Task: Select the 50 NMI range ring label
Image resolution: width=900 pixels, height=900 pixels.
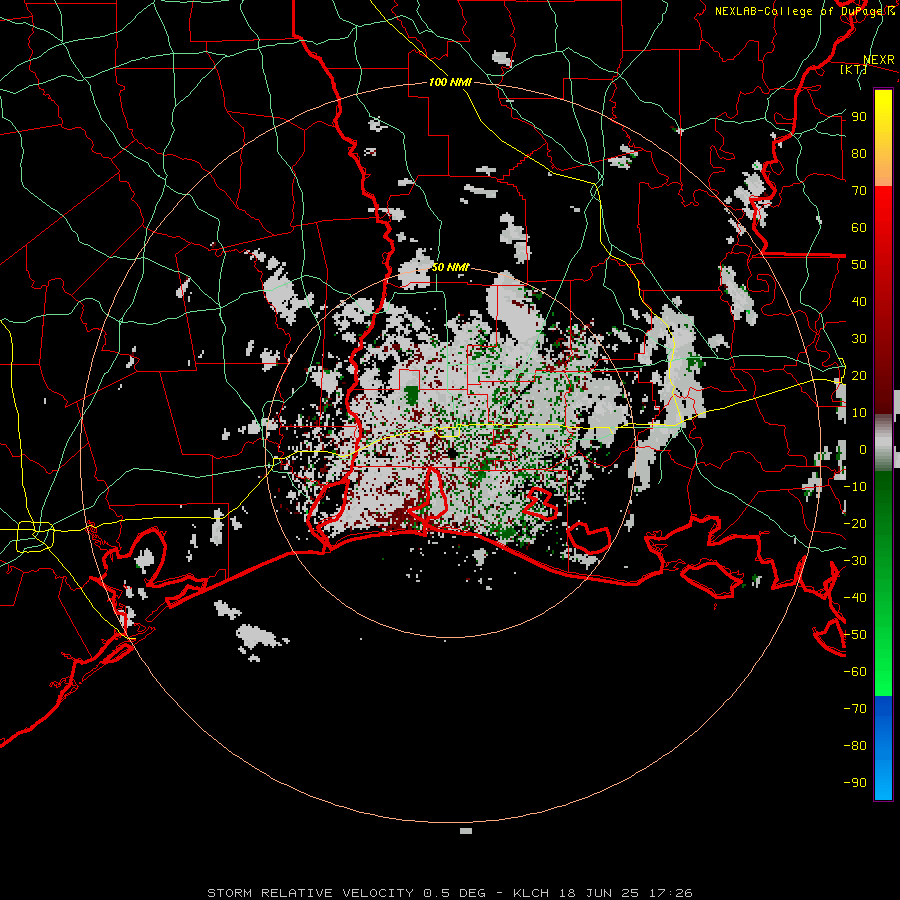Action: click(x=451, y=267)
